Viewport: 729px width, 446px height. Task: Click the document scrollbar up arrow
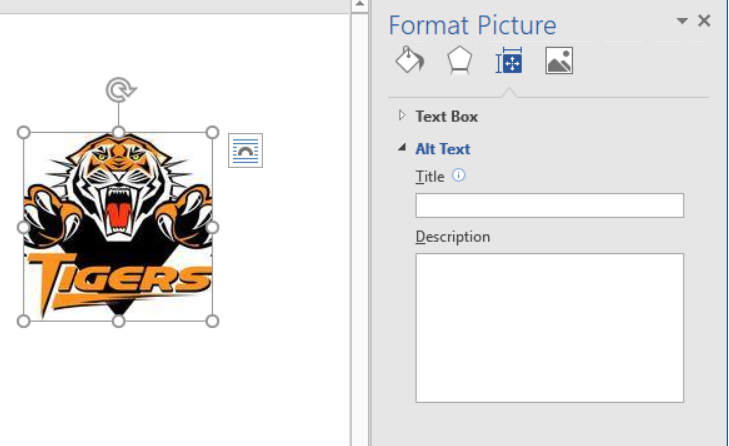(360, 5)
